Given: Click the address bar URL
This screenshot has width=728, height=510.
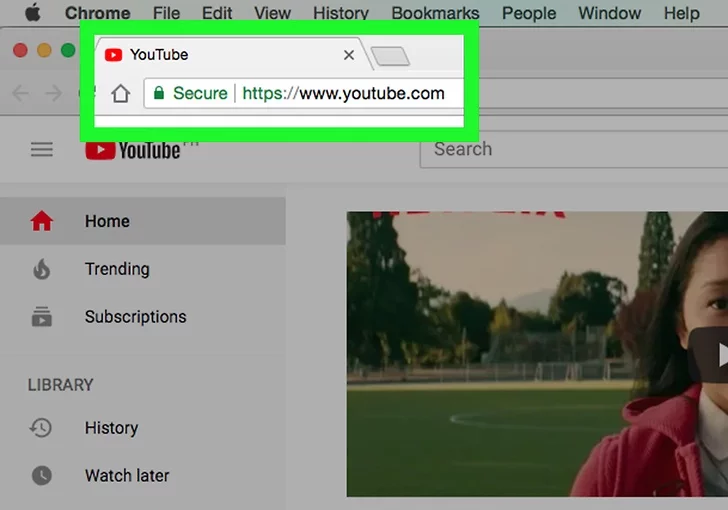Looking at the screenshot, I should pos(343,93).
